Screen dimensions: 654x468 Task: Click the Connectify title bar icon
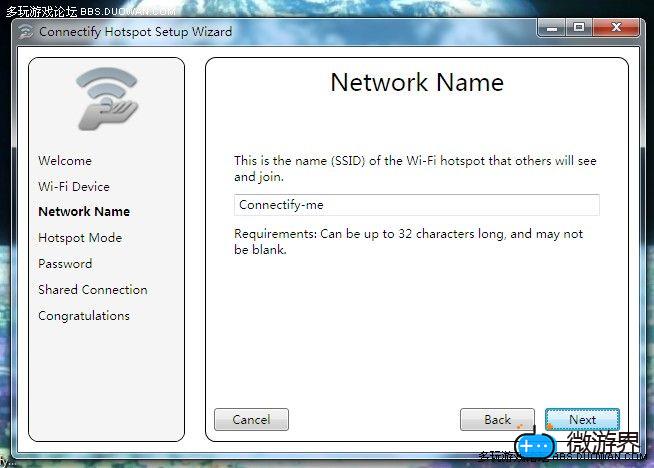25,32
